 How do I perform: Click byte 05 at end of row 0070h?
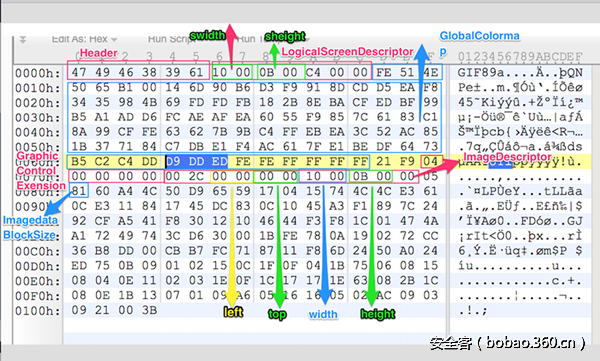click(x=430, y=176)
